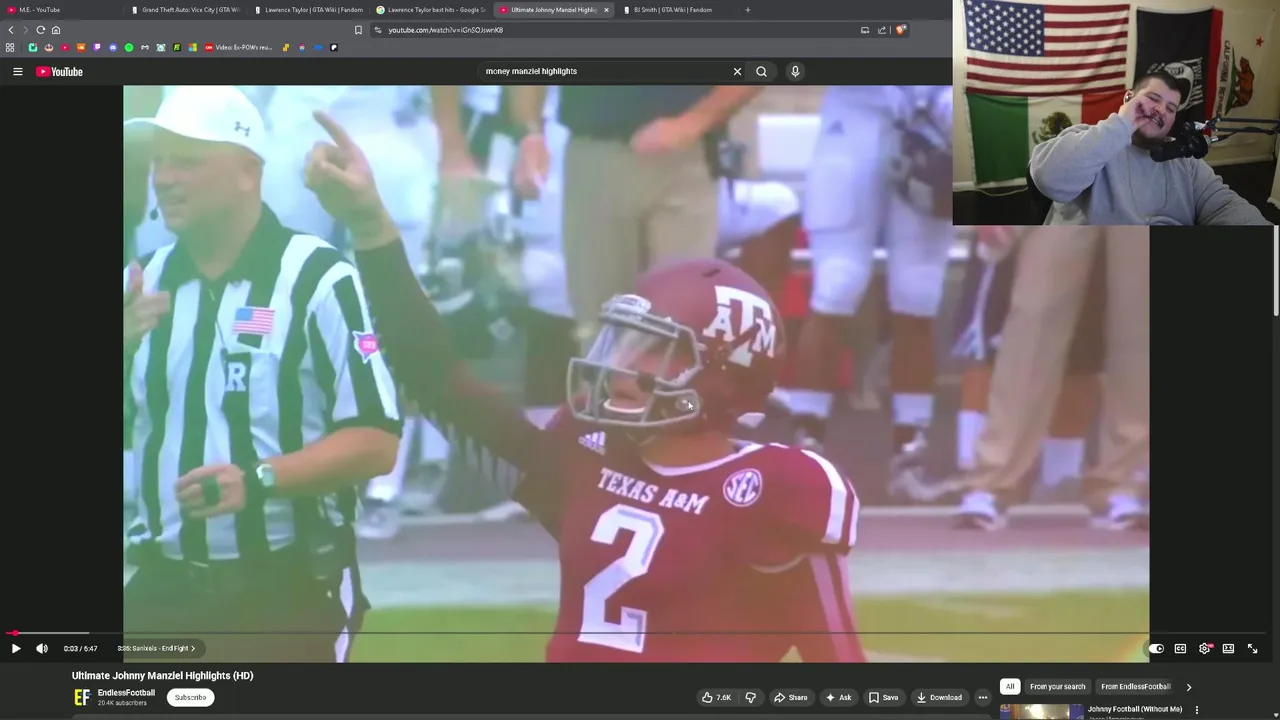Subscribe to EndlessFootball
Image resolution: width=1280 pixels, height=720 pixels.
pyautogui.click(x=190, y=697)
